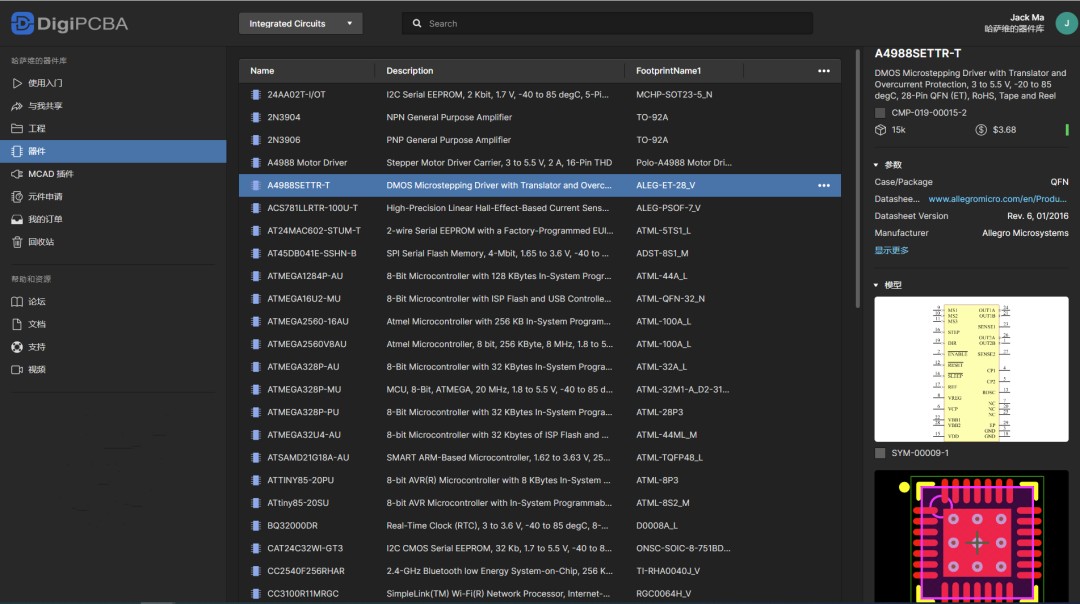Sort by the Description column header

tap(410, 71)
